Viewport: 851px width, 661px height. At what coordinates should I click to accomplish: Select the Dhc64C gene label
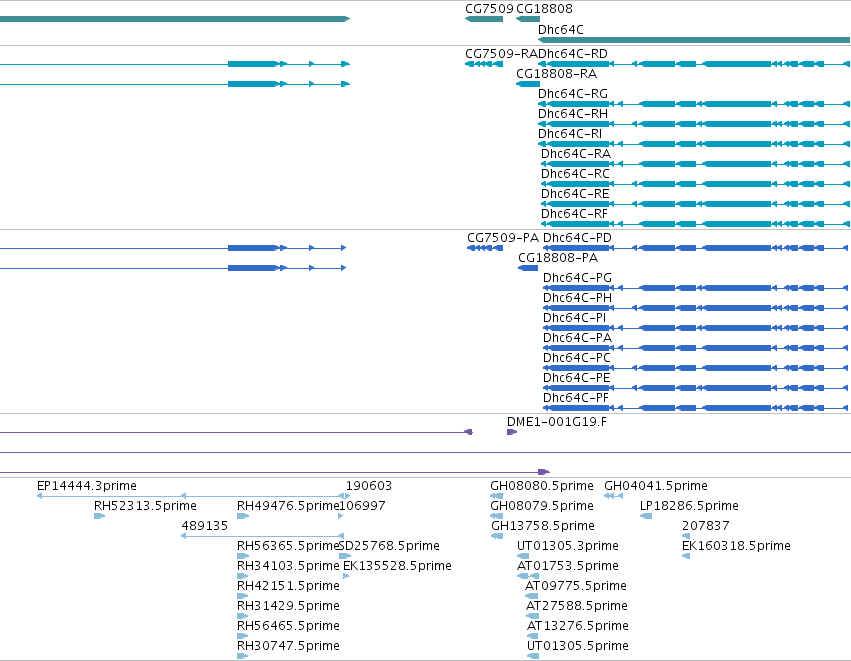coord(561,29)
